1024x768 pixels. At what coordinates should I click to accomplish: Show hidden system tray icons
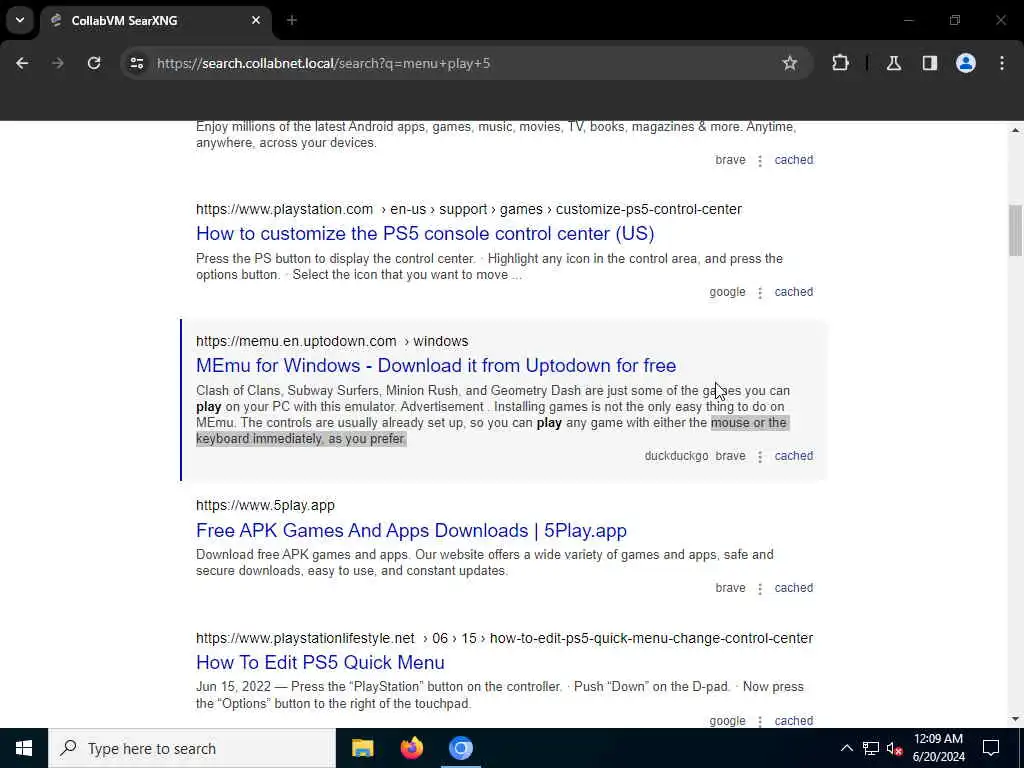(846, 748)
